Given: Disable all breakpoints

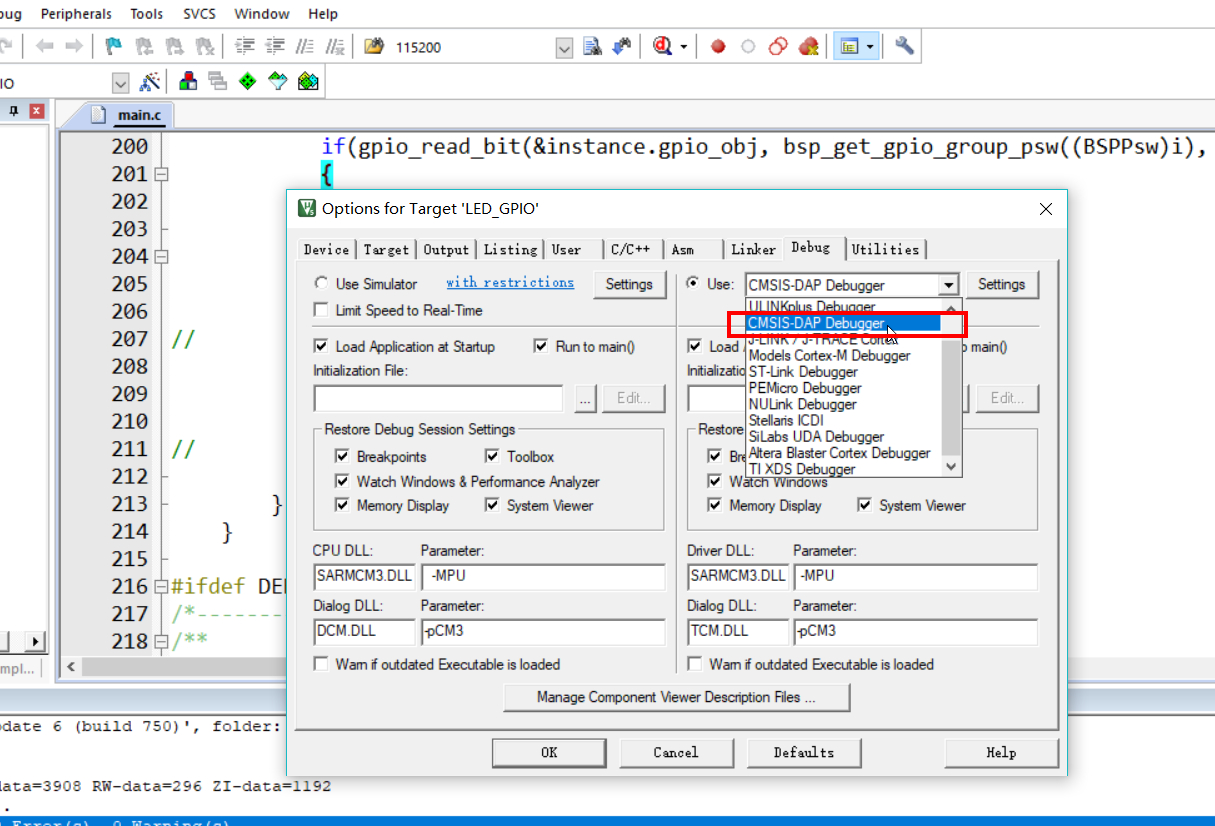Looking at the screenshot, I should point(778,47).
